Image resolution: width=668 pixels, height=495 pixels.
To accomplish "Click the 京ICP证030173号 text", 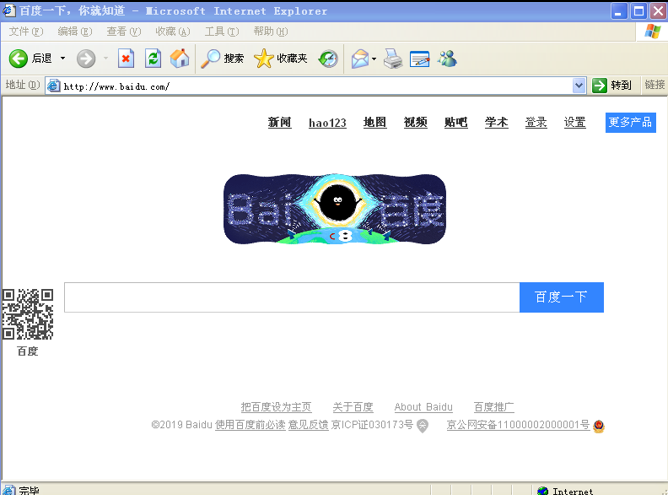I will coord(372,425).
